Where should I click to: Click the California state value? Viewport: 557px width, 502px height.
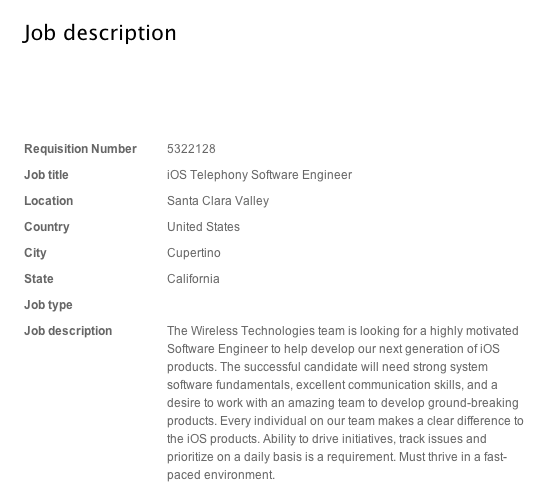pos(193,279)
